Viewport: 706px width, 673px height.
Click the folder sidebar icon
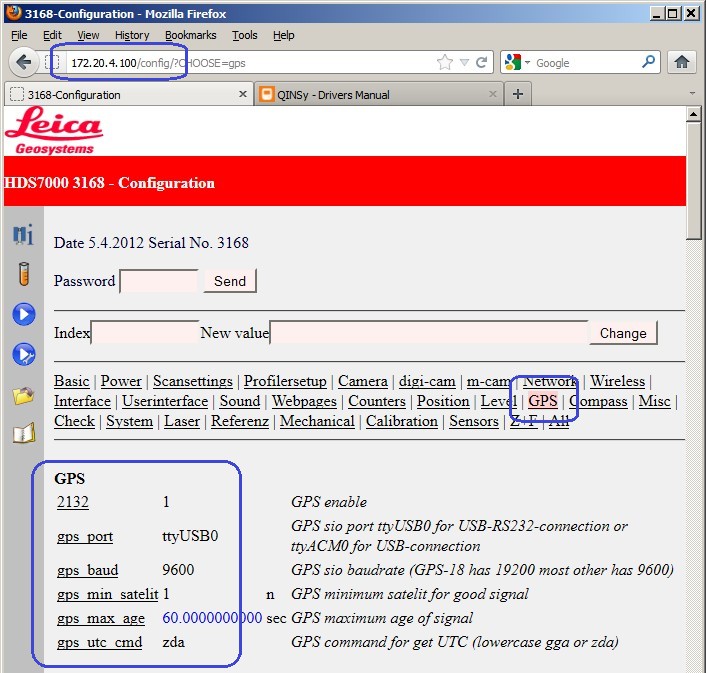(23, 395)
